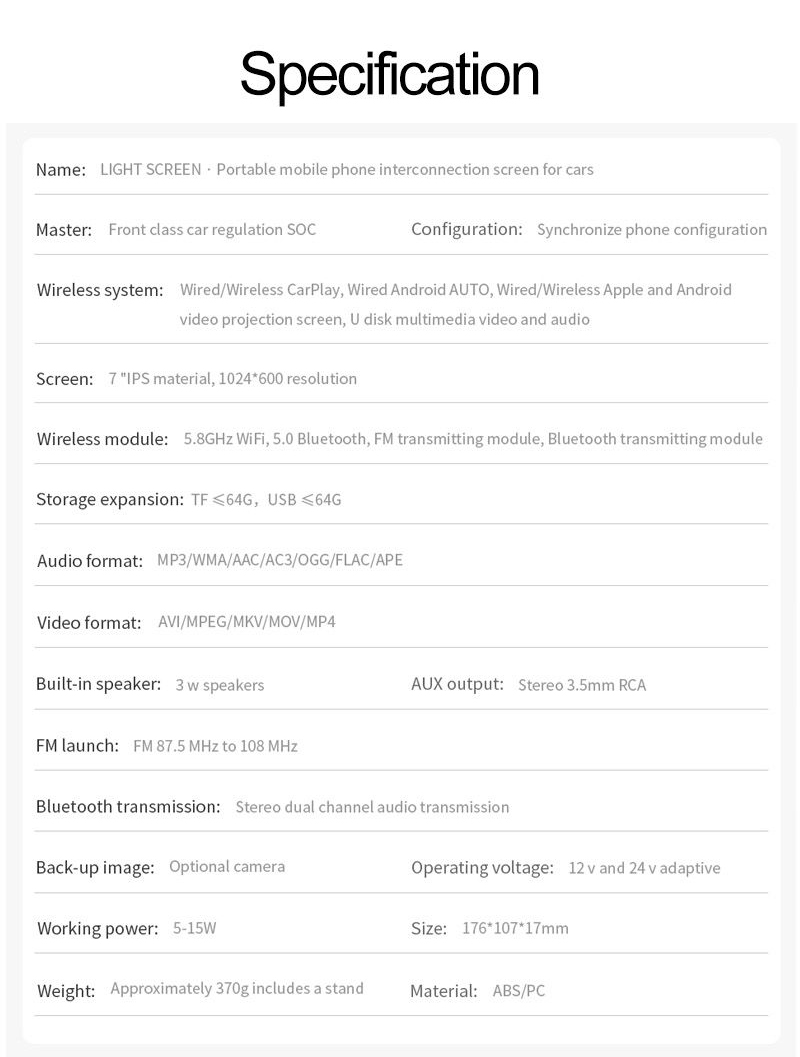Viewport: 800px width, 1057px height.
Task: Click the FM launch frequency range text
Action: [215, 746]
